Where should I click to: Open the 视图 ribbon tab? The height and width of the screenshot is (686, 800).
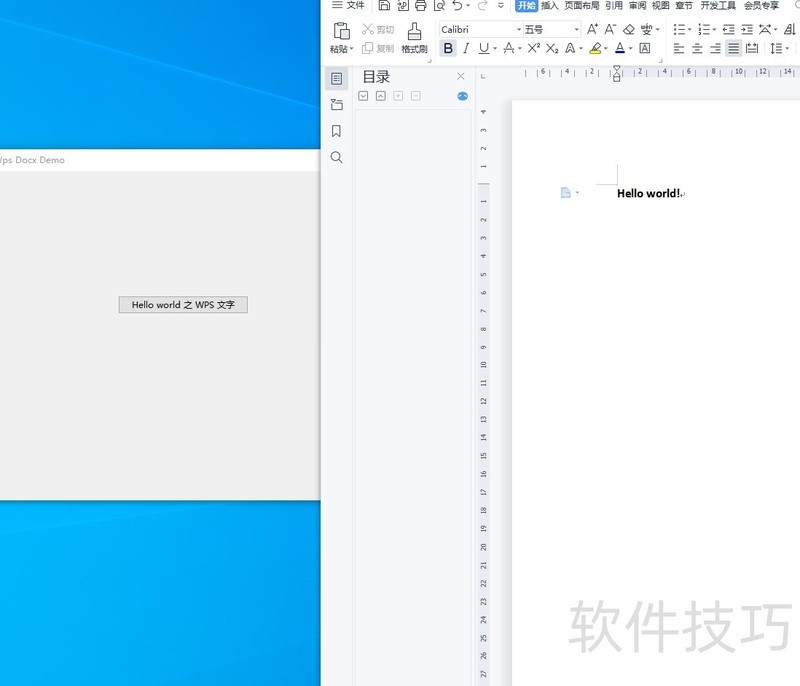(x=661, y=5)
